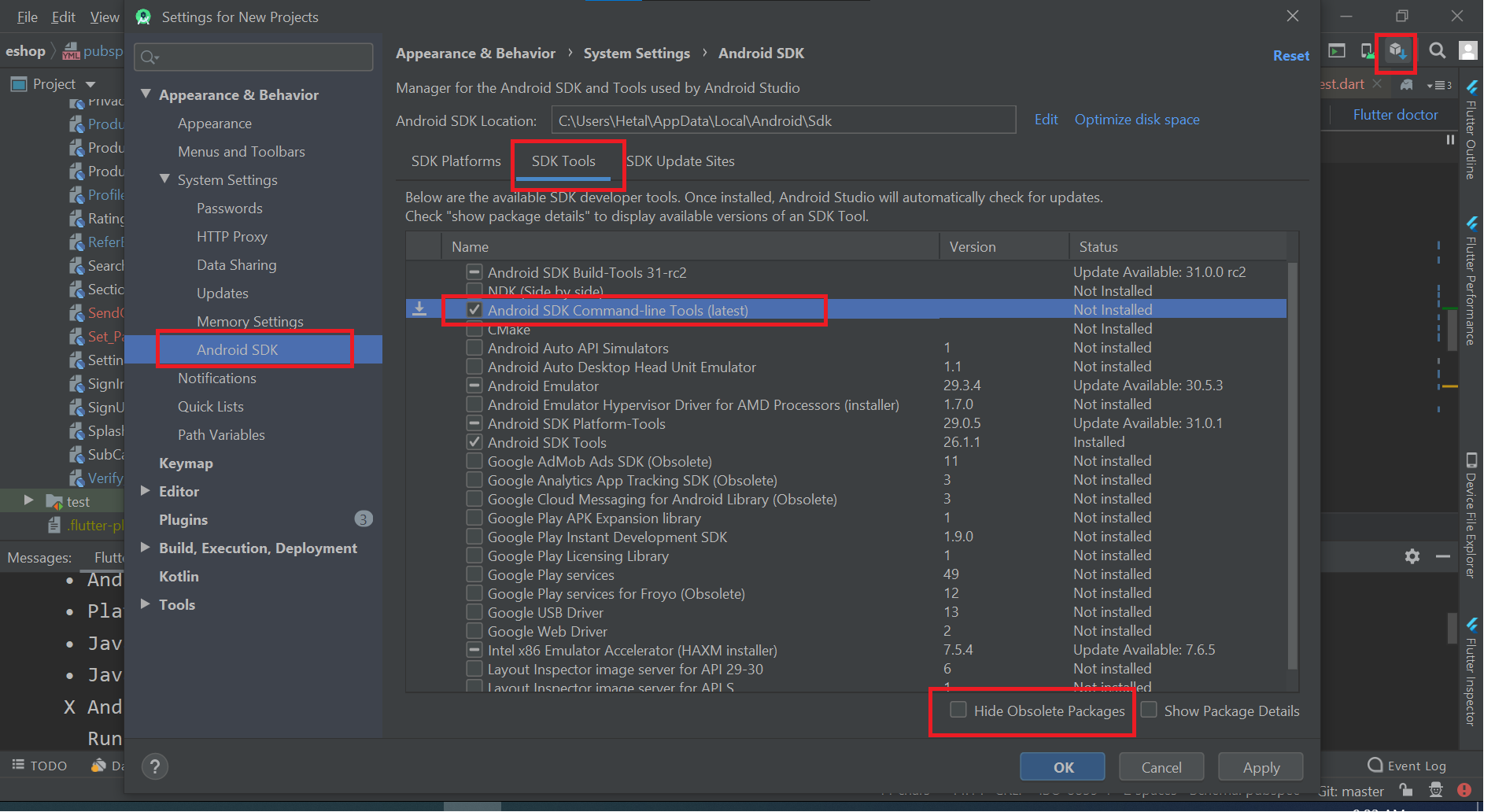
Task: Collapse the System Settings tree node
Action: [164, 179]
